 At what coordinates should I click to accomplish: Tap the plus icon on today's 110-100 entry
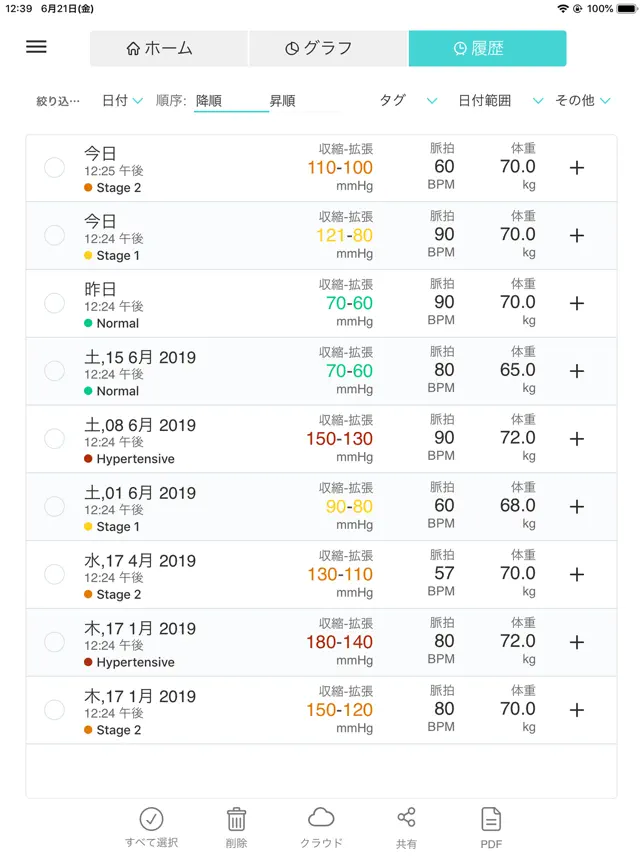click(577, 167)
